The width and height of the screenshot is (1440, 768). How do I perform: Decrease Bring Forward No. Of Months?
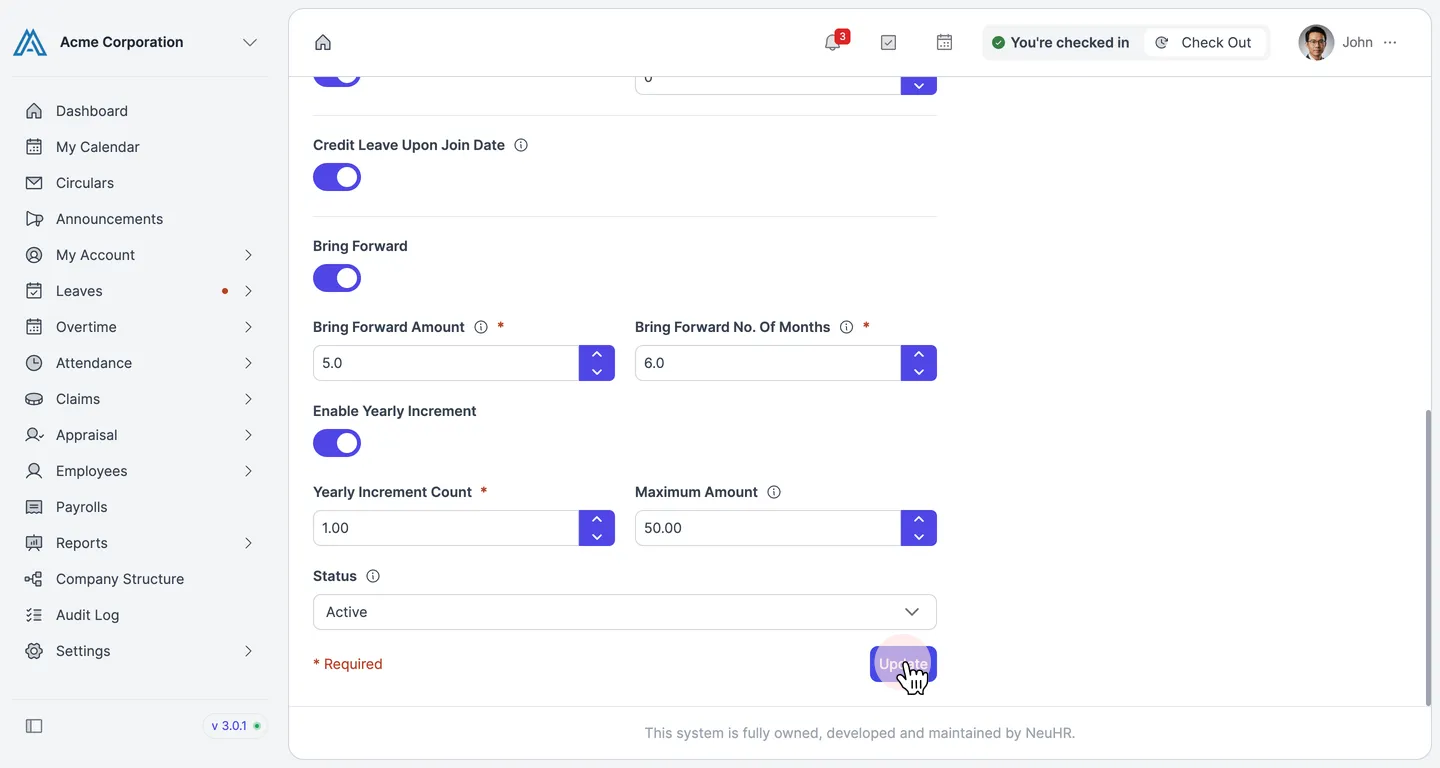pyautogui.click(x=919, y=372)
